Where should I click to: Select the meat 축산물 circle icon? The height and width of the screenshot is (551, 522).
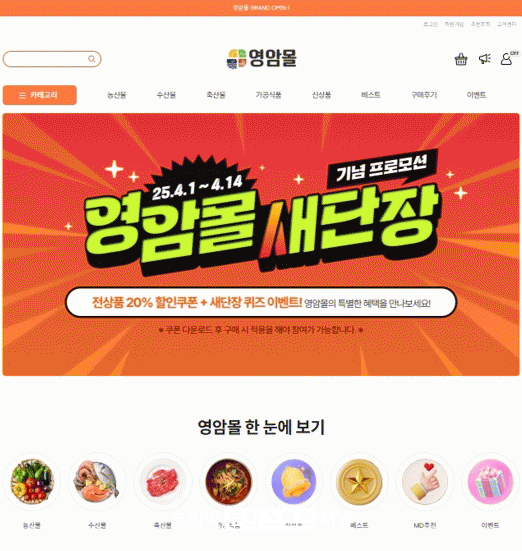pyautogui.click(x=163, y=481)
